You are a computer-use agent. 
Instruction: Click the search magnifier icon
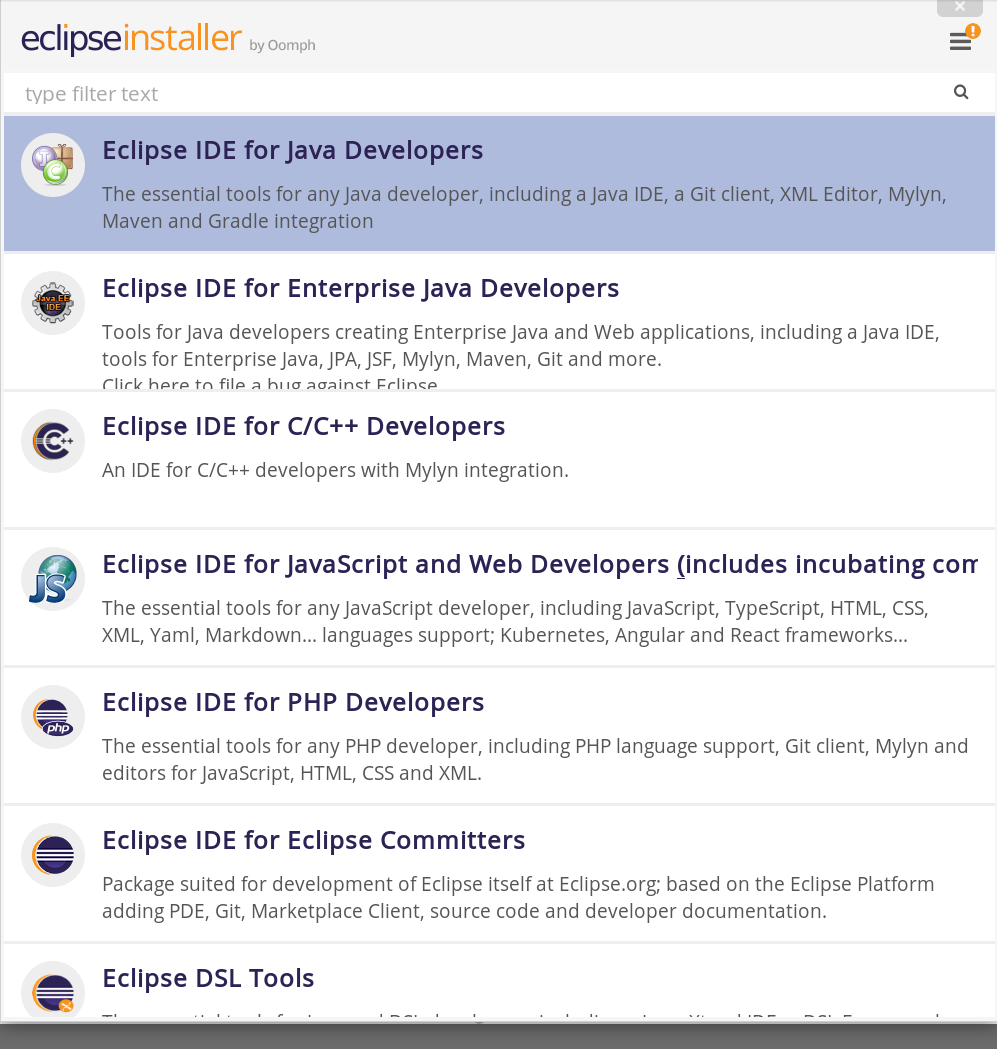point(961,92)
